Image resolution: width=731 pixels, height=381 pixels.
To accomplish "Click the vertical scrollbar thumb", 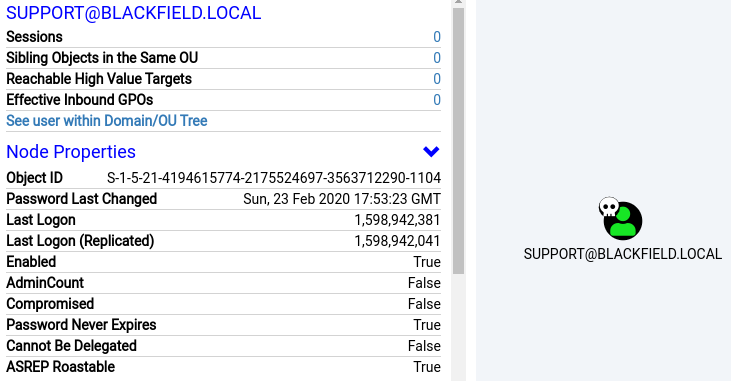I will coord(458,141).
